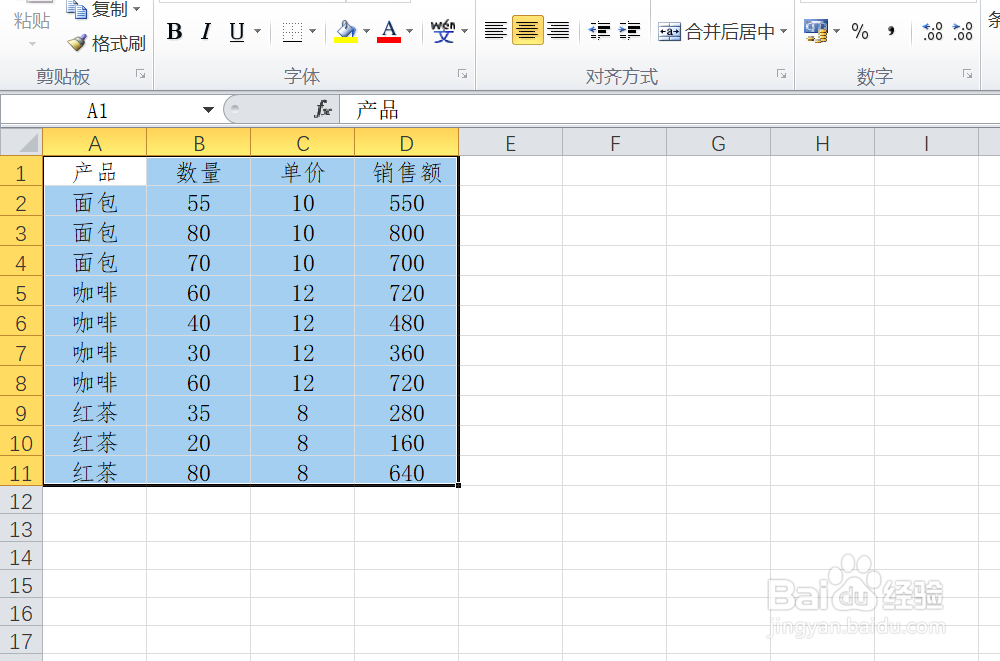Apply comma style
This screenshot has height=661, width=1000.
tap(891, 31)
